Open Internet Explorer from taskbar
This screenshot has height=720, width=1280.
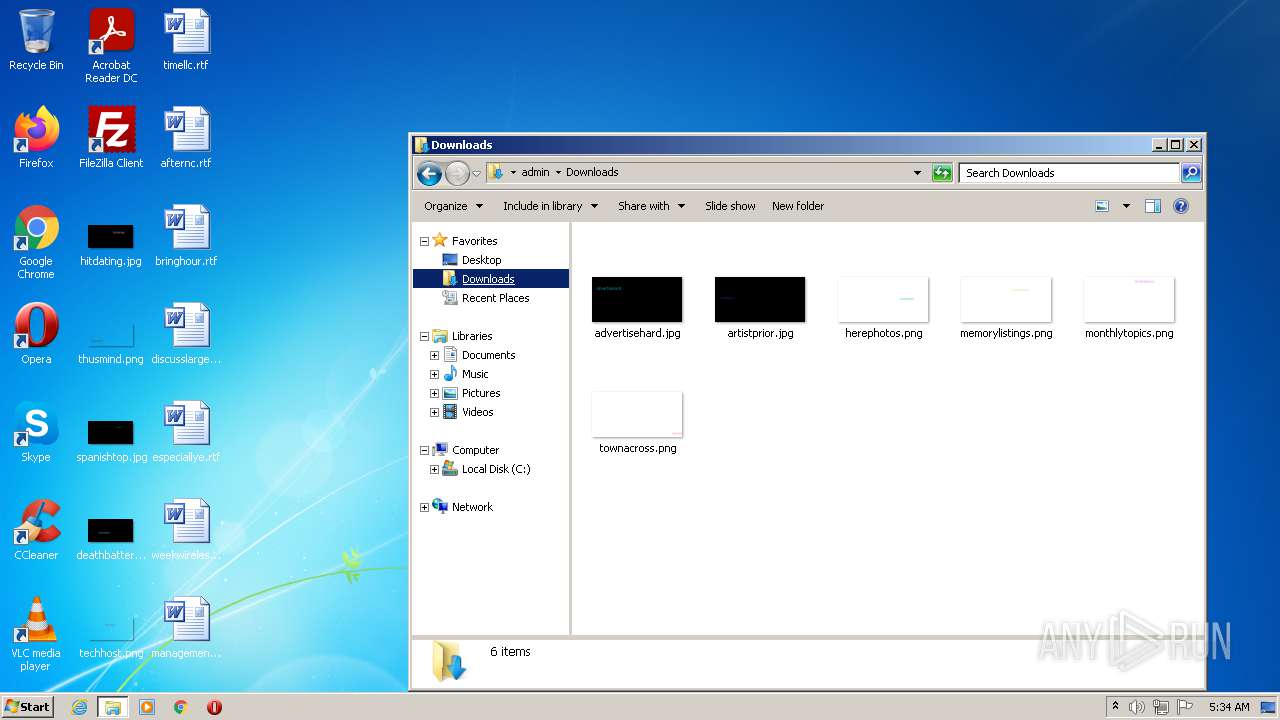79,707
